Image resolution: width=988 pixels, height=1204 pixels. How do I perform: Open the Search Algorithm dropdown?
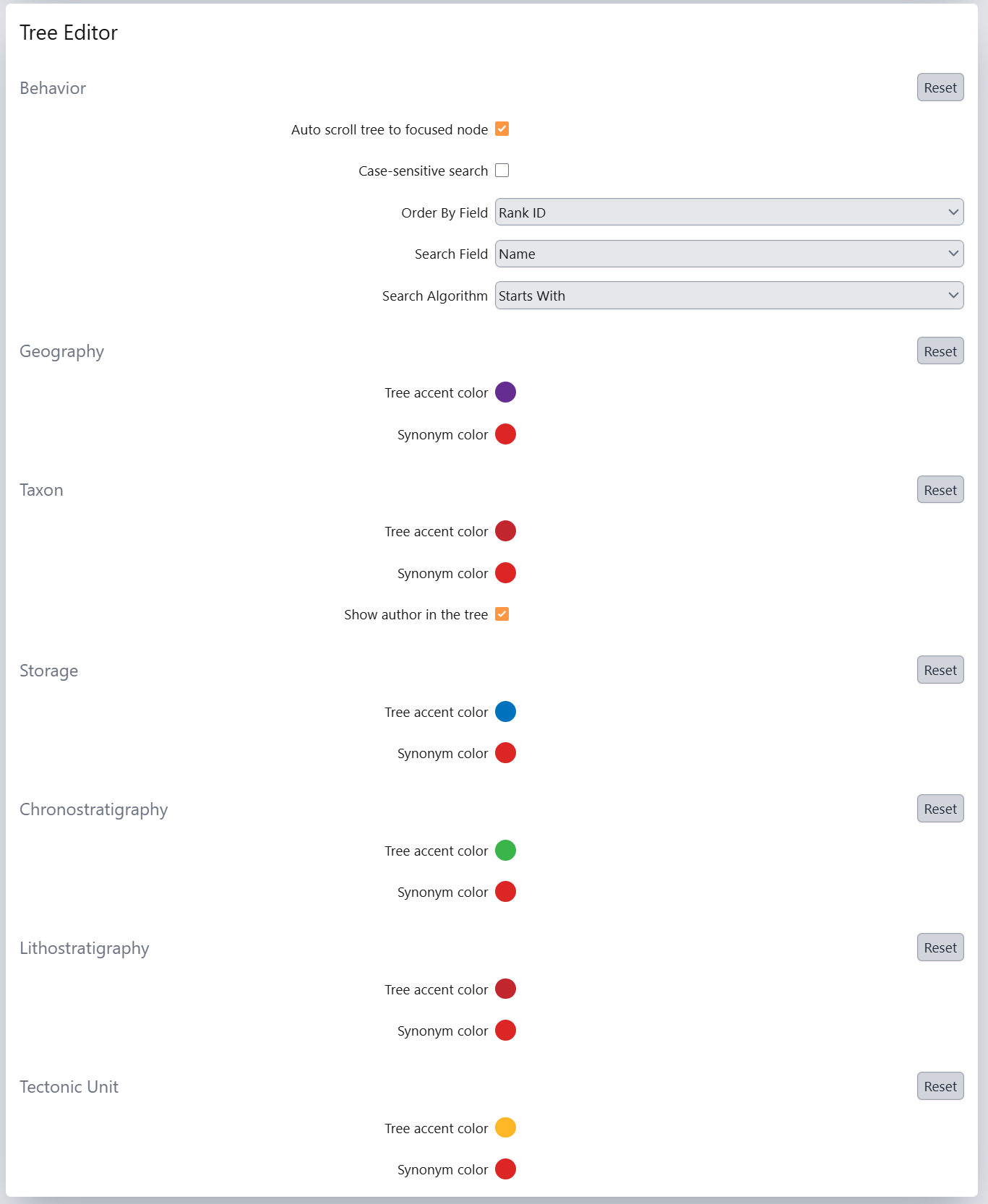[x=729, y=296]
